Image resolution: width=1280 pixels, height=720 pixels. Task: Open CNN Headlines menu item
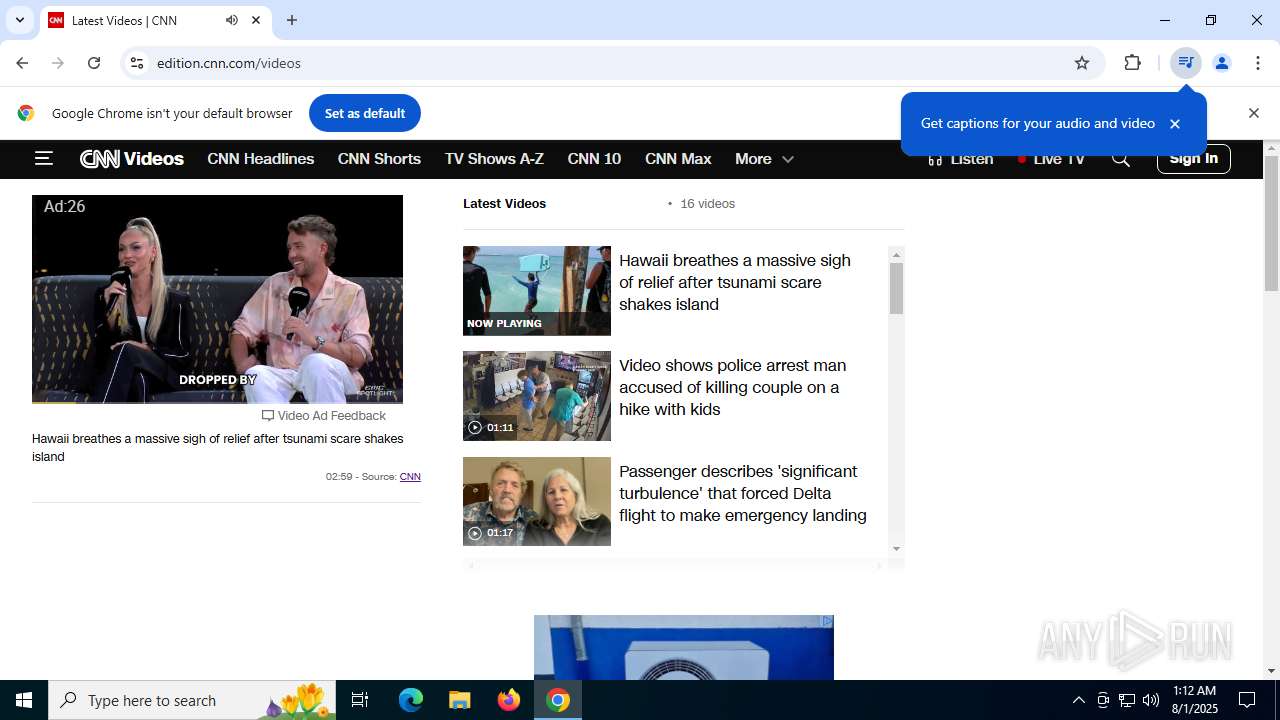coord(260,158)
